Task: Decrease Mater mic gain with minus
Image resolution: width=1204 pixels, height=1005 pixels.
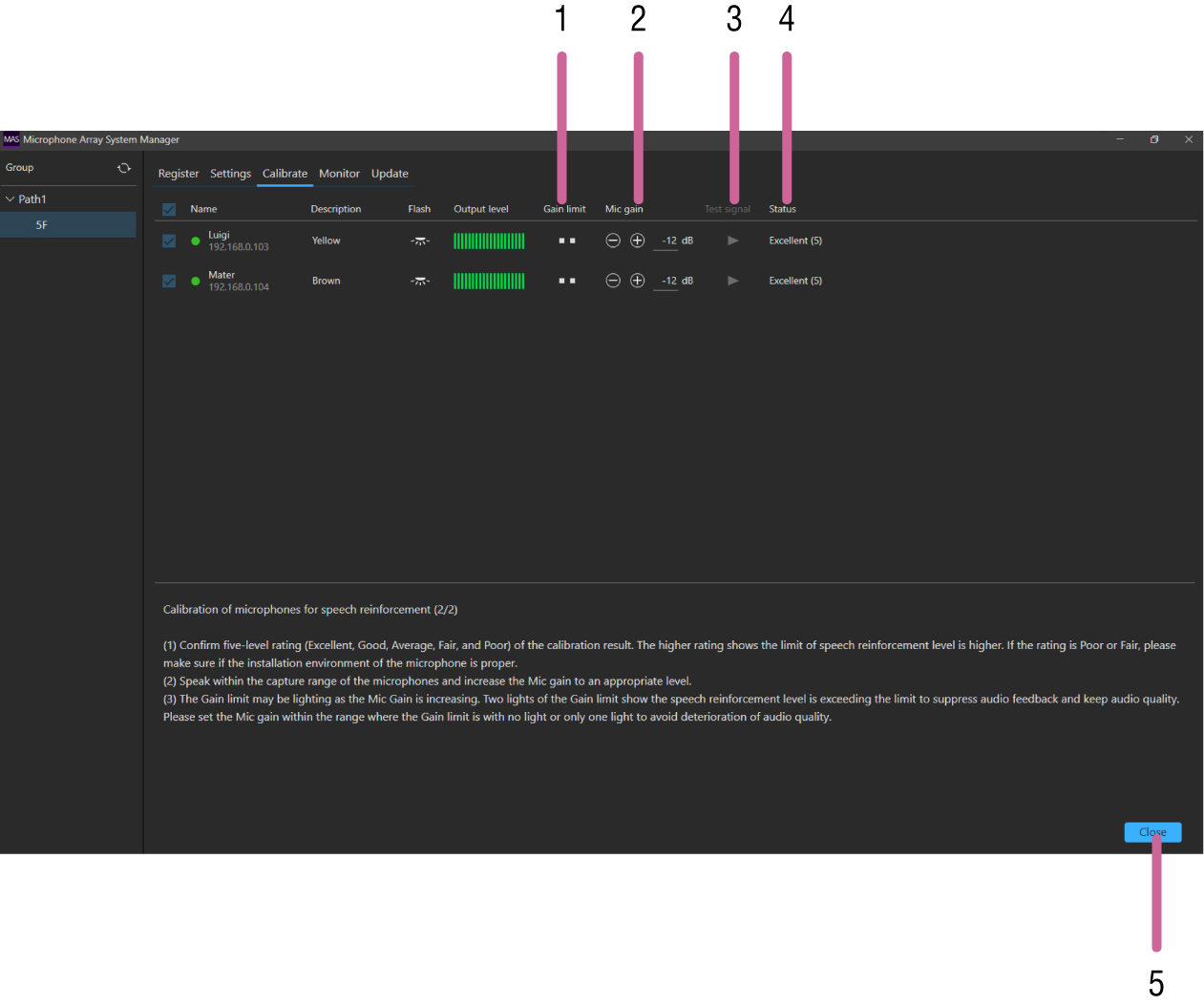Action: click(x=613, y=281)
